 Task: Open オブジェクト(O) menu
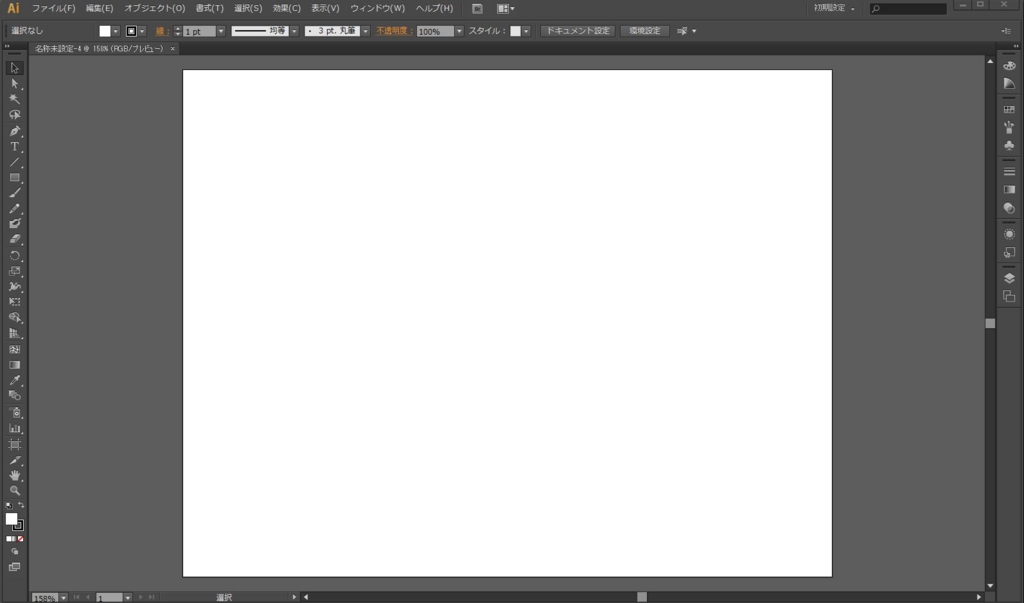tap(155, 8)
